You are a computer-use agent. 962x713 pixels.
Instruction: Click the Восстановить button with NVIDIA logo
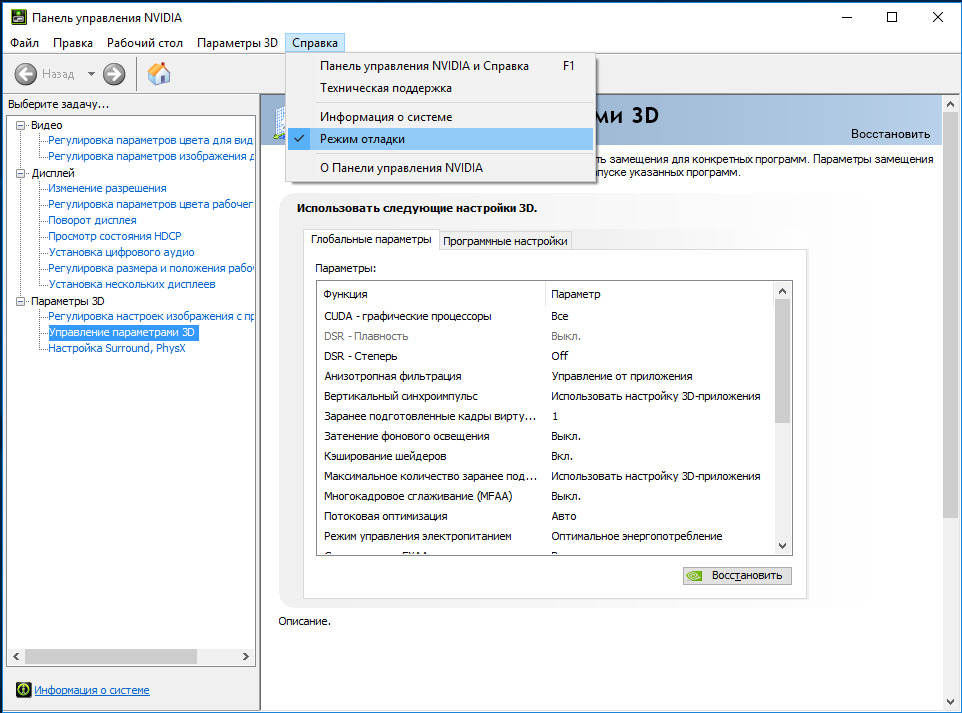[737, 576]
